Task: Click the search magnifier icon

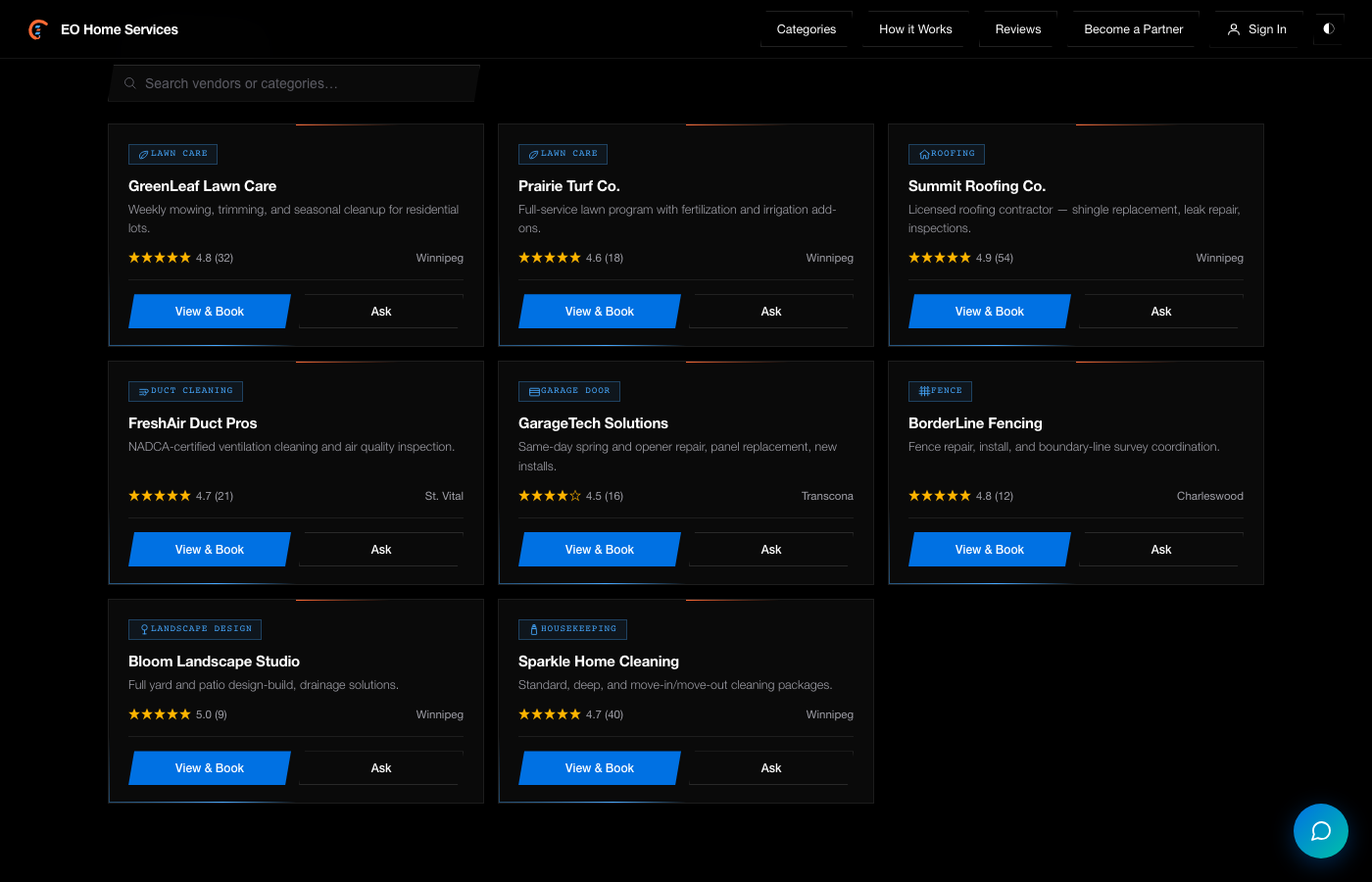Action: 129,83
